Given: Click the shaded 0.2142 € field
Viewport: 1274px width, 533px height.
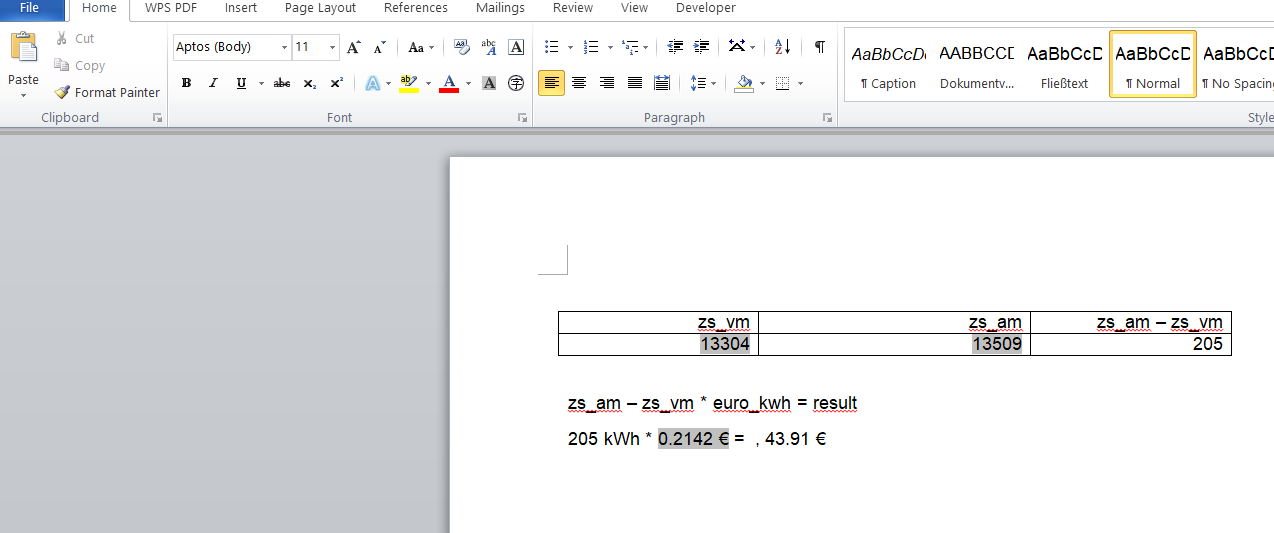Looking at the screenshot, I should click(x=694, y=438).
